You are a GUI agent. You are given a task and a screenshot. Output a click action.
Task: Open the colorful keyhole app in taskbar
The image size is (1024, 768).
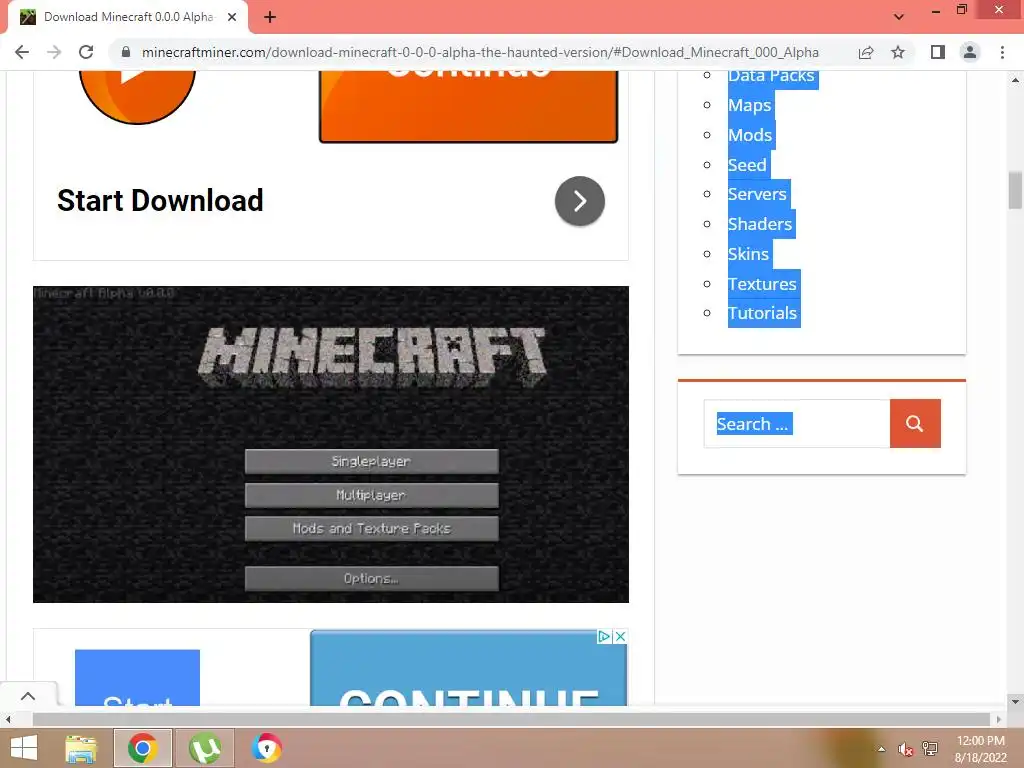[266, 748]
